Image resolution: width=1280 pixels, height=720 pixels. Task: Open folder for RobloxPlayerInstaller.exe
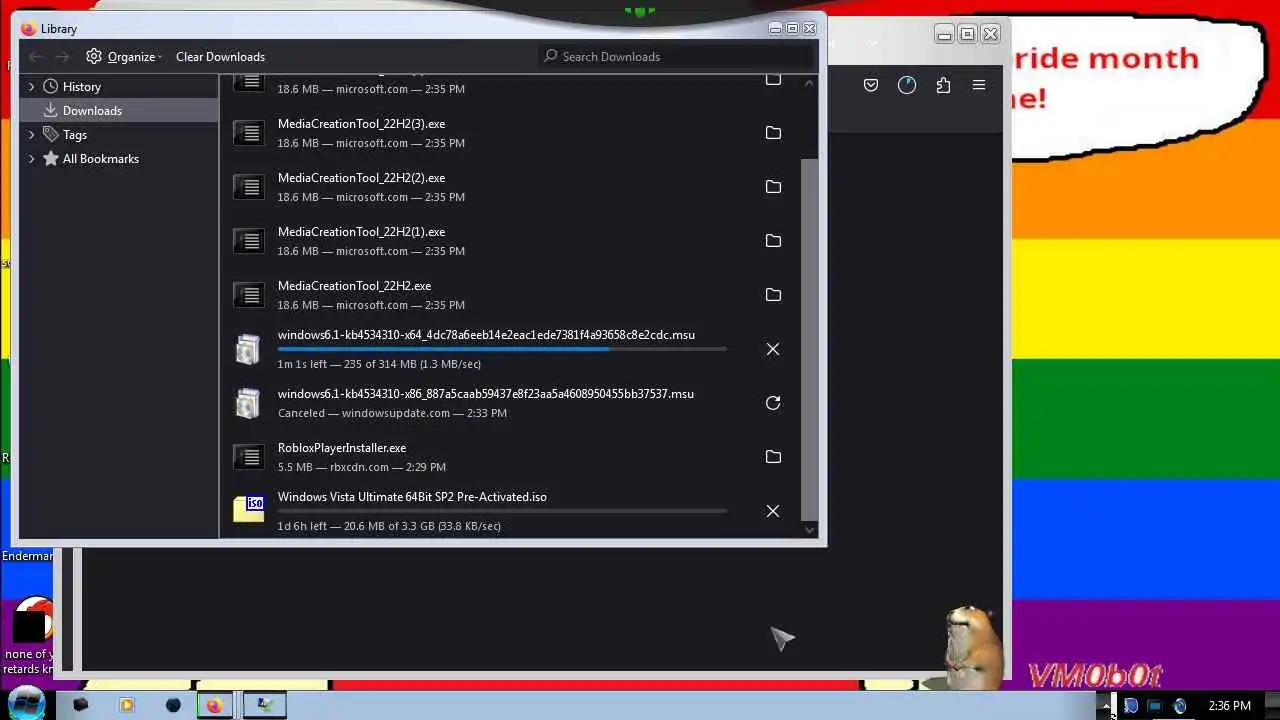(x=773, y=457)
